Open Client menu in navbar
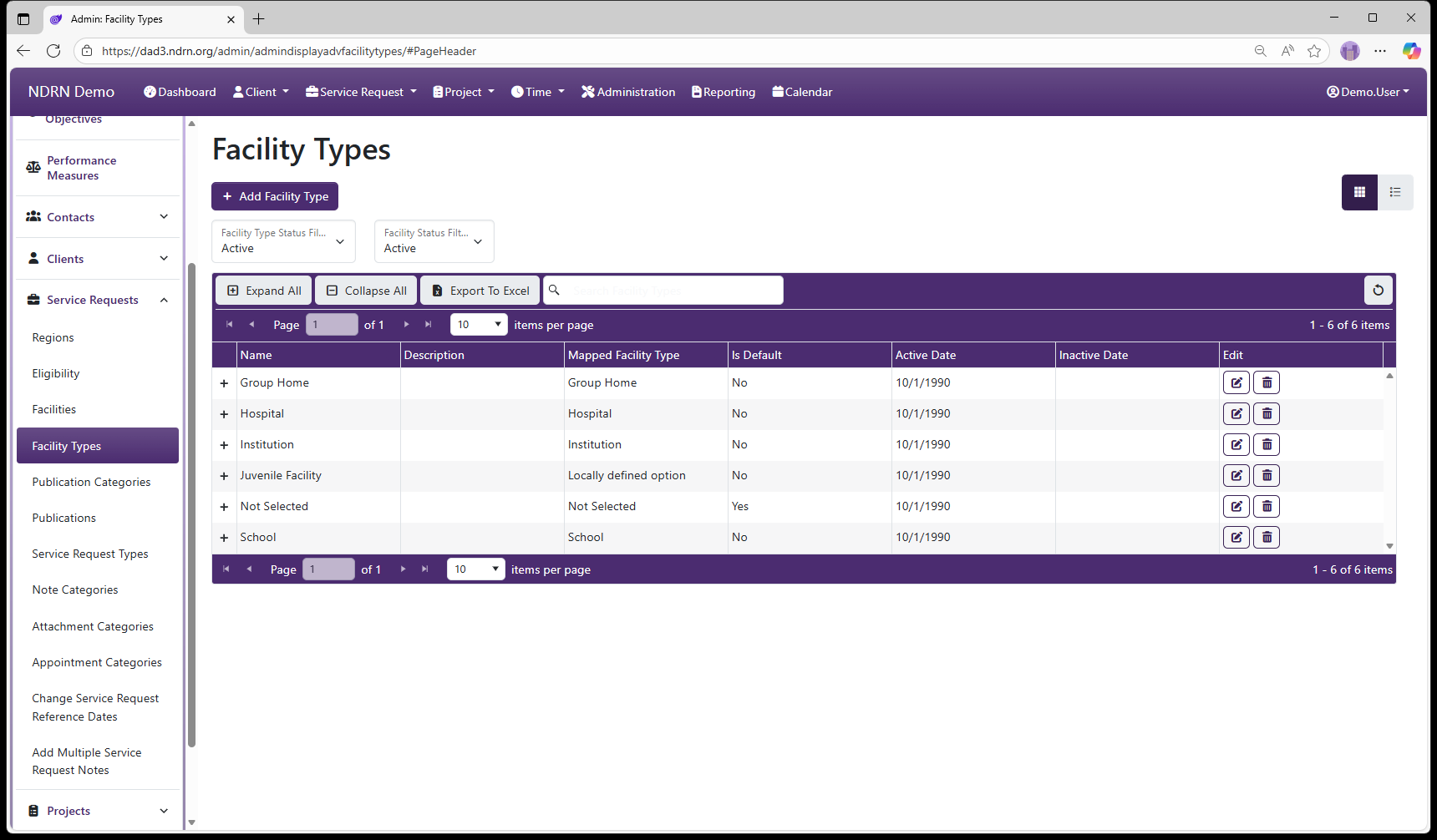 [x=261, y=92]
